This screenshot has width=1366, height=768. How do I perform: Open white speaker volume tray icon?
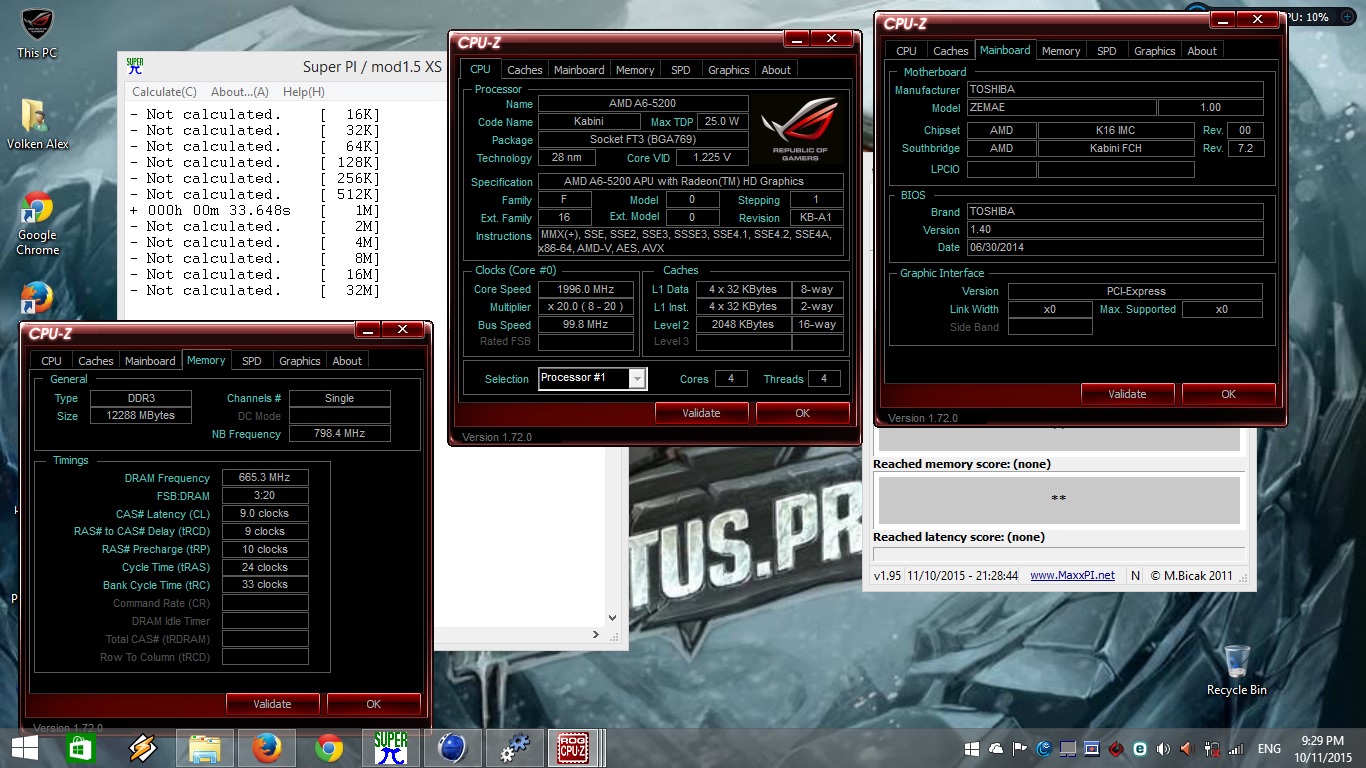pos(1163,749)
